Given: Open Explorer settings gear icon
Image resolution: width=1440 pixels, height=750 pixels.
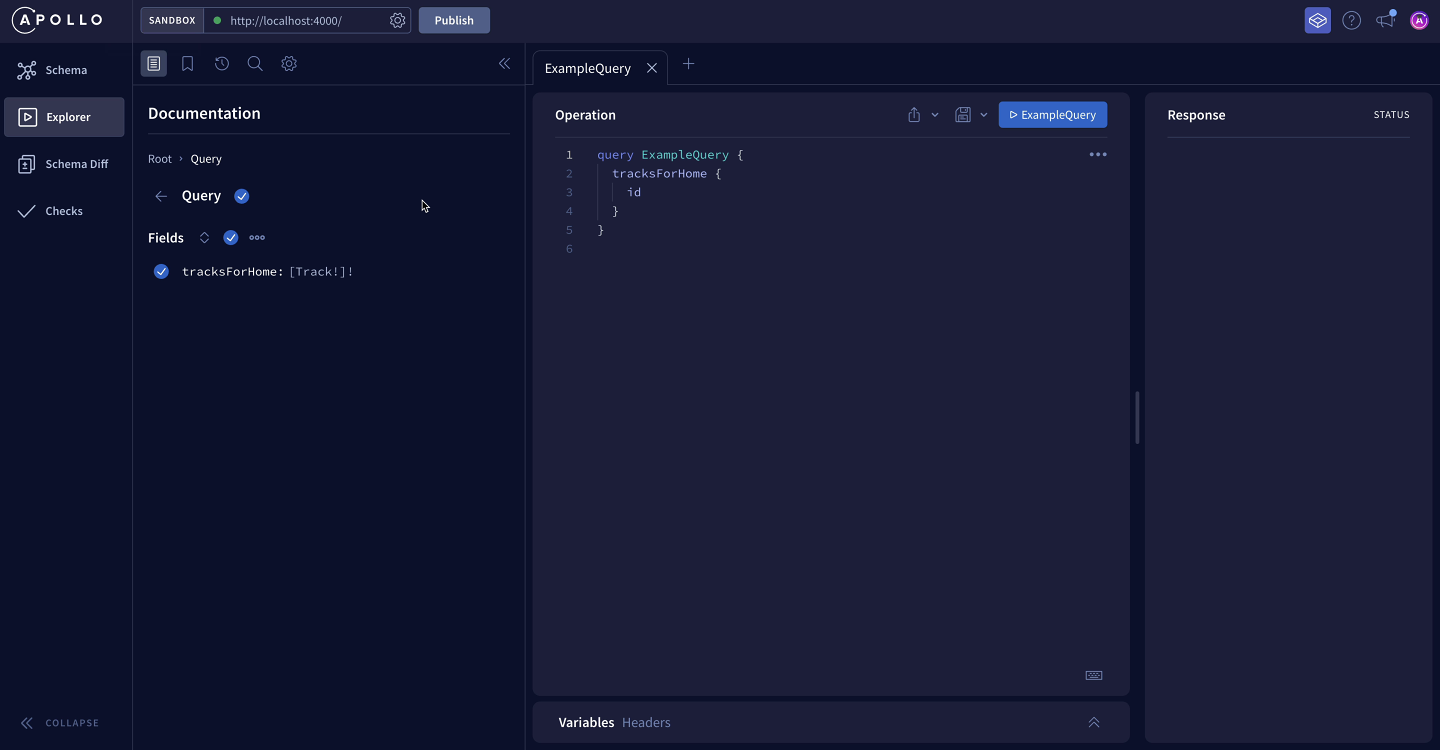Looking at the screenshot, I should coord(289,64).
